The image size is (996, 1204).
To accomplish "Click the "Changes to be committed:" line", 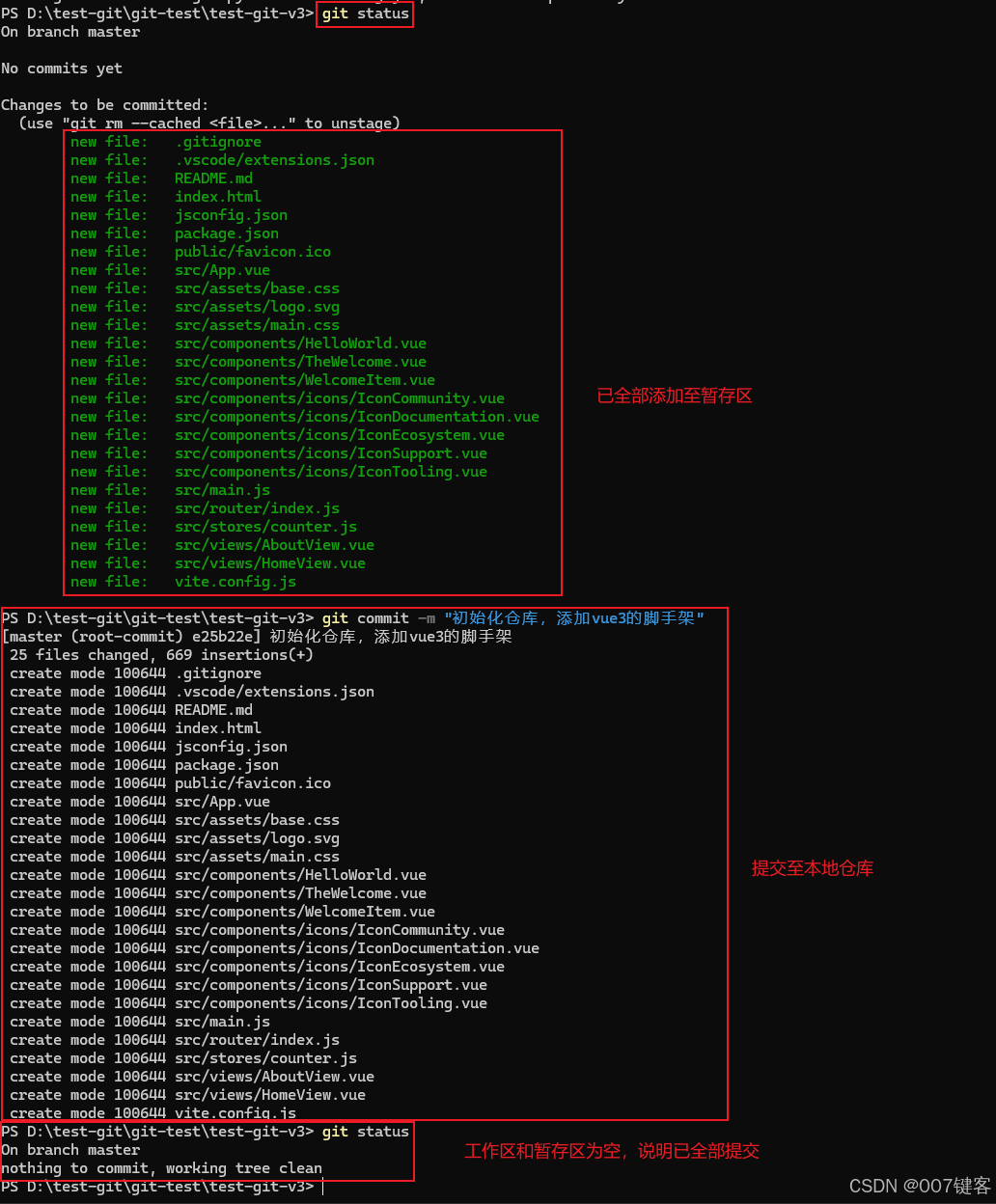I will pos(105,105).
